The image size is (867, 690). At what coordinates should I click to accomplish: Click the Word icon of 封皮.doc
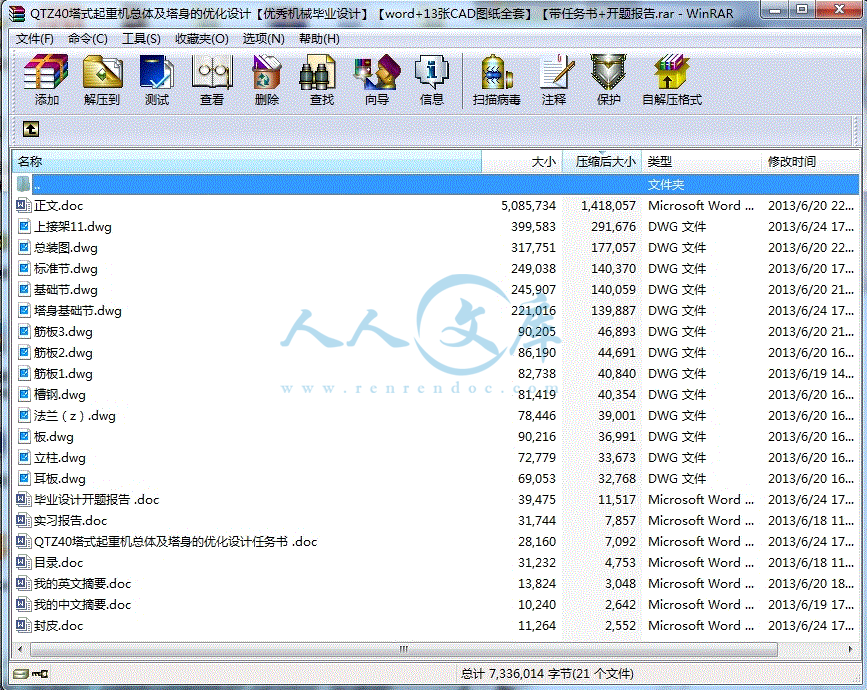pyautogui.click(x=23, y=626)
